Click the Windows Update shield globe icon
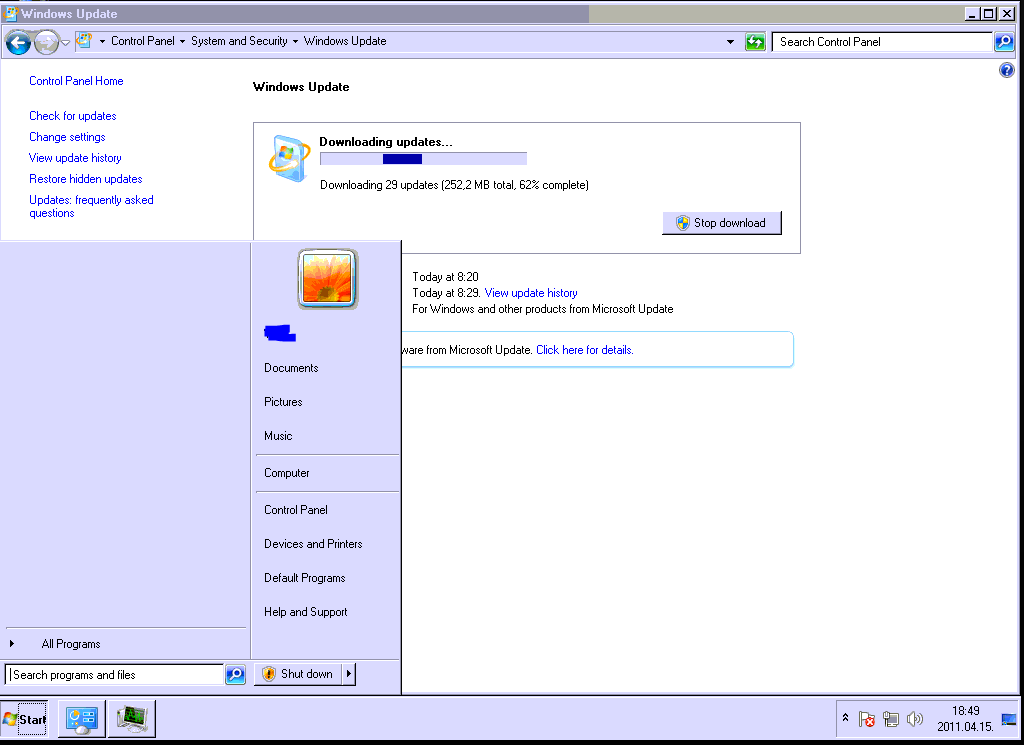 coord(289,159)
